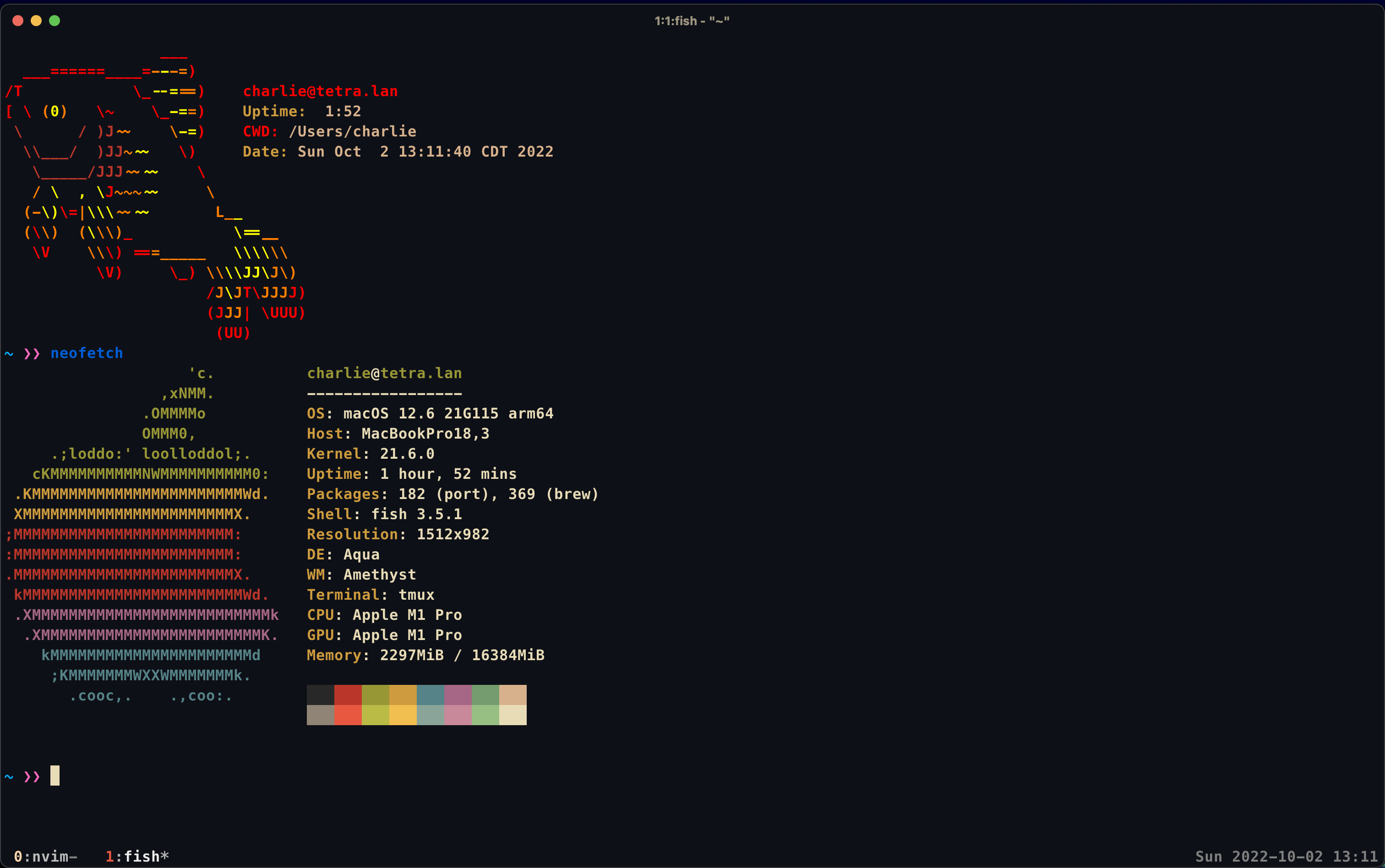This screenshot has height=868, width=1385.
Task: Click the pink swatch in bottom palette row
Action: point(458,715)
